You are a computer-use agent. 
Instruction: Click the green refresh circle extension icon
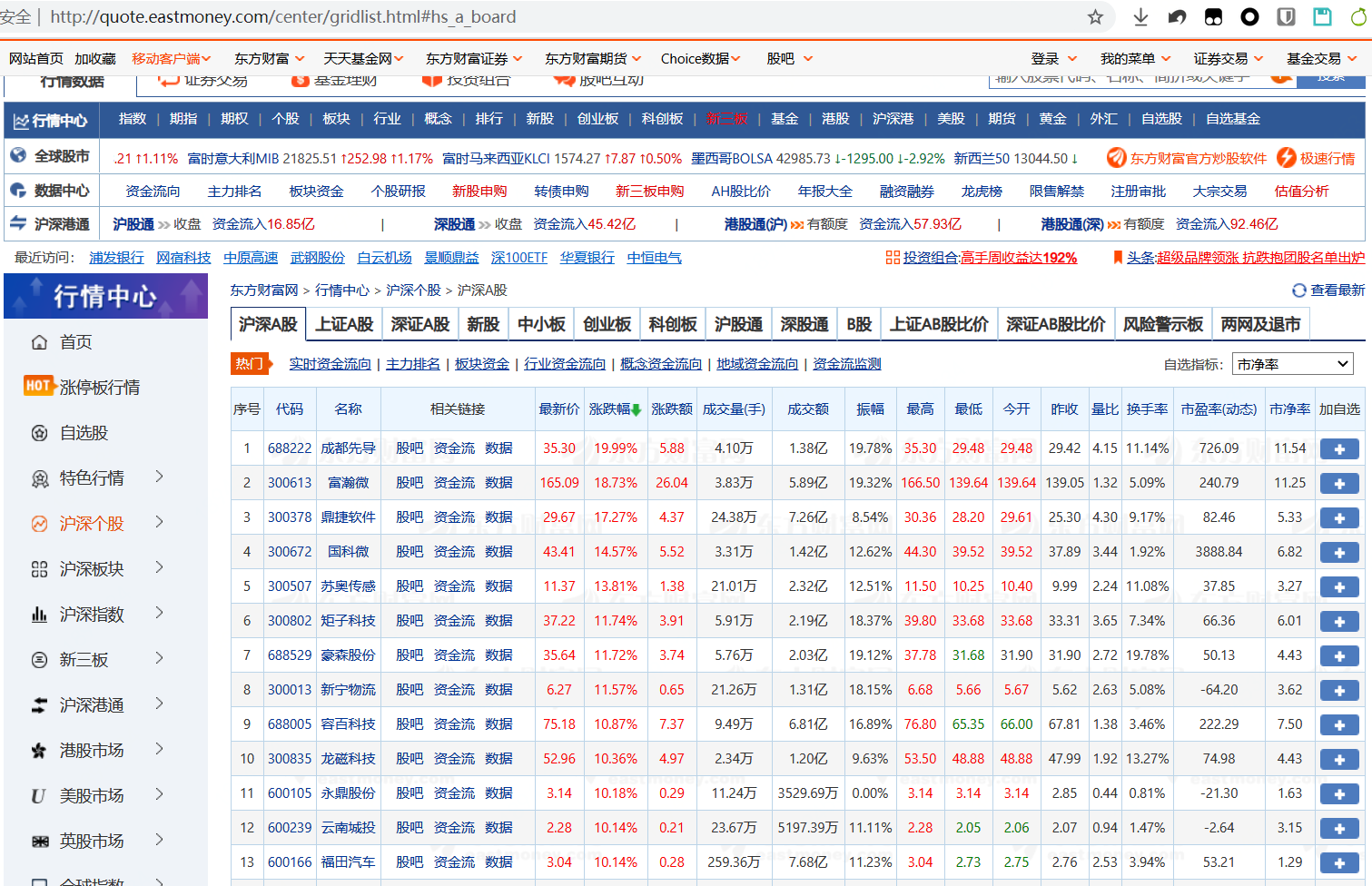[1359, 16]
